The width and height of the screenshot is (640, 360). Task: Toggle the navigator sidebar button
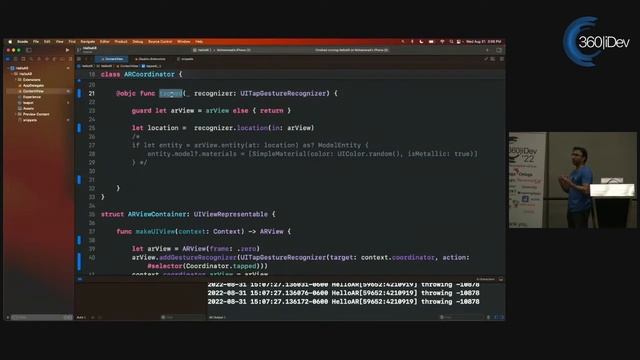(29, 50)
